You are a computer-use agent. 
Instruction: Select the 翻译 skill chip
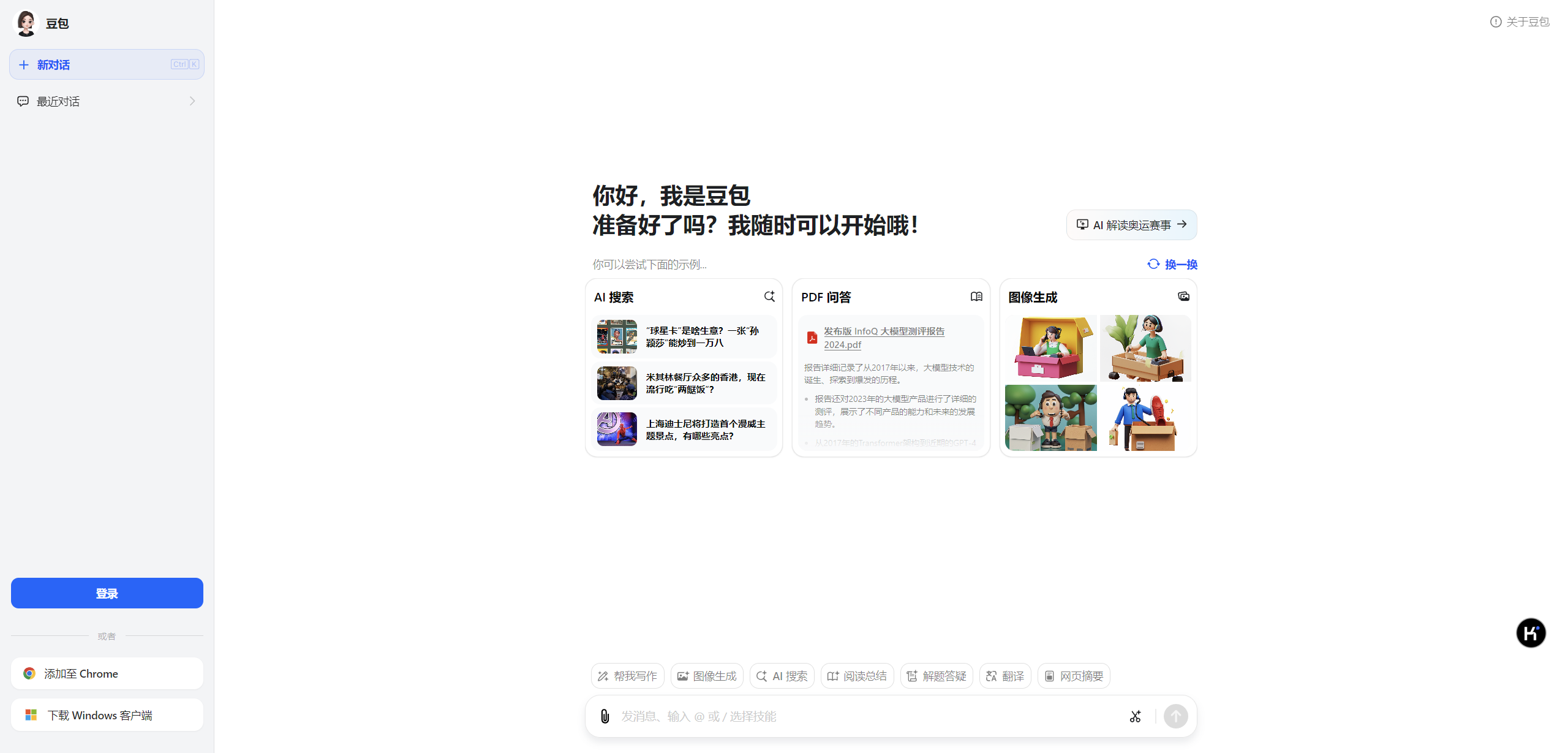[1005, 676]
